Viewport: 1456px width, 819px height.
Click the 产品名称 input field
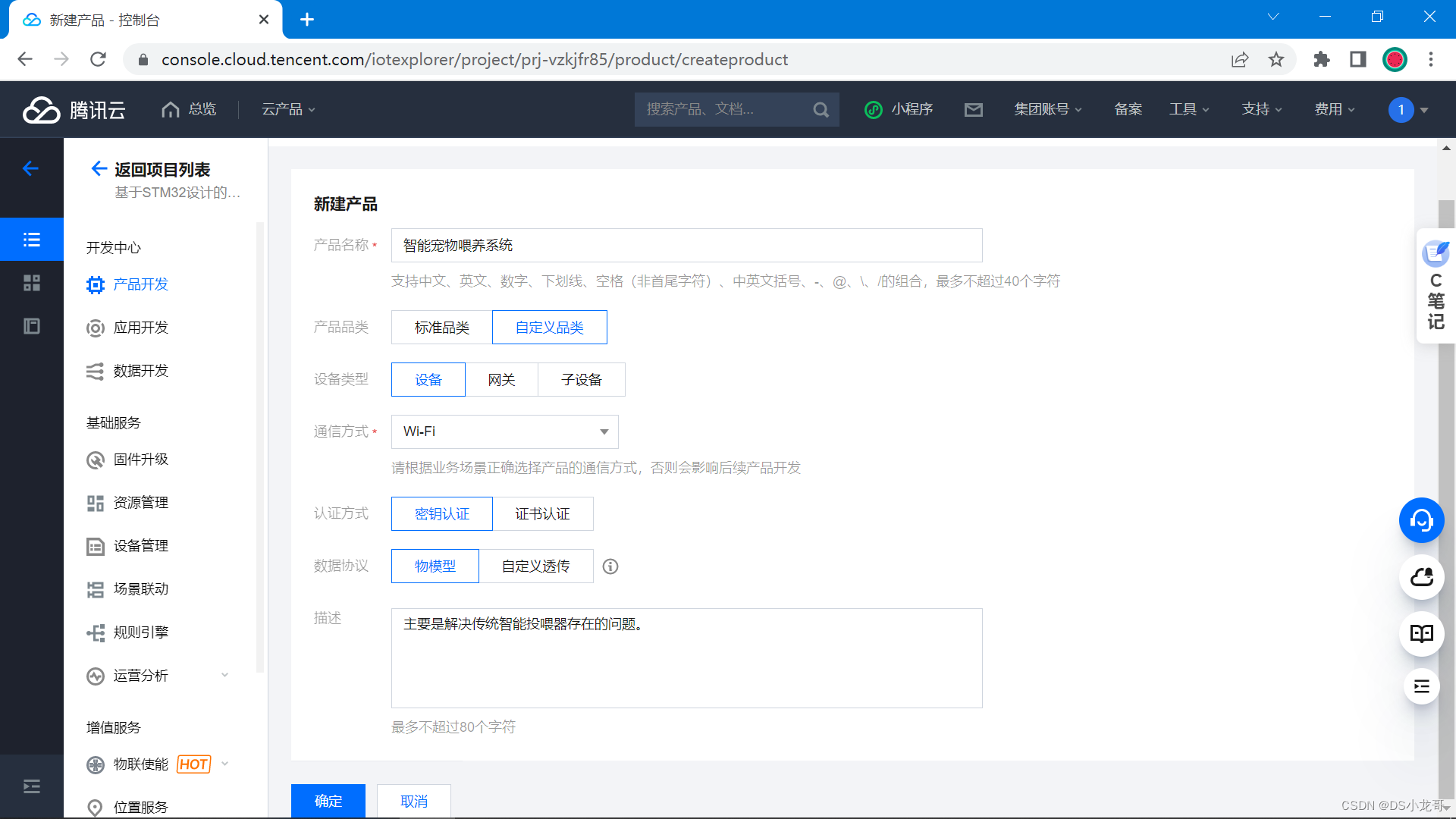[687, 246]
